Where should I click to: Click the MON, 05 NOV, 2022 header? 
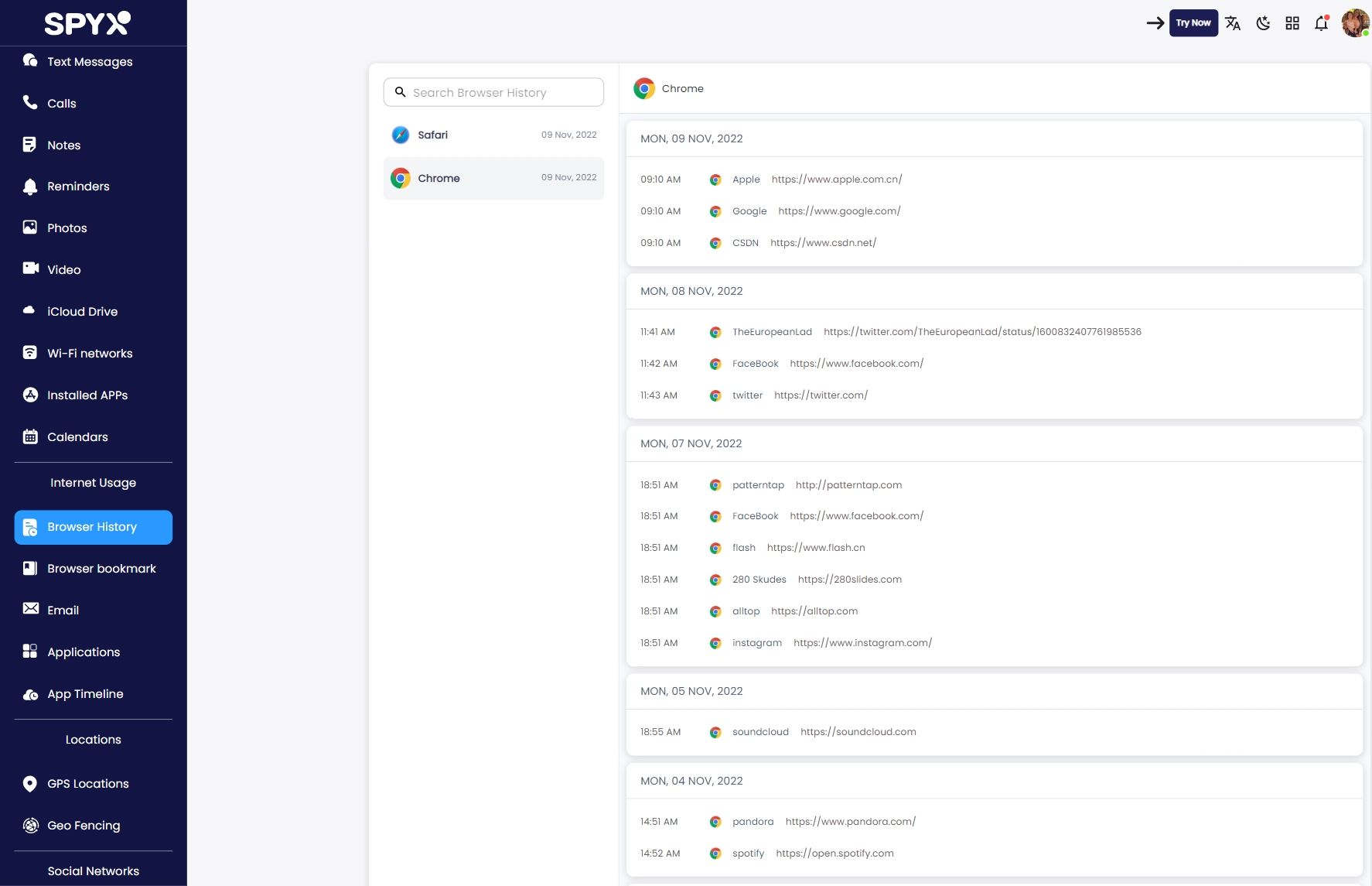[691, 691]
